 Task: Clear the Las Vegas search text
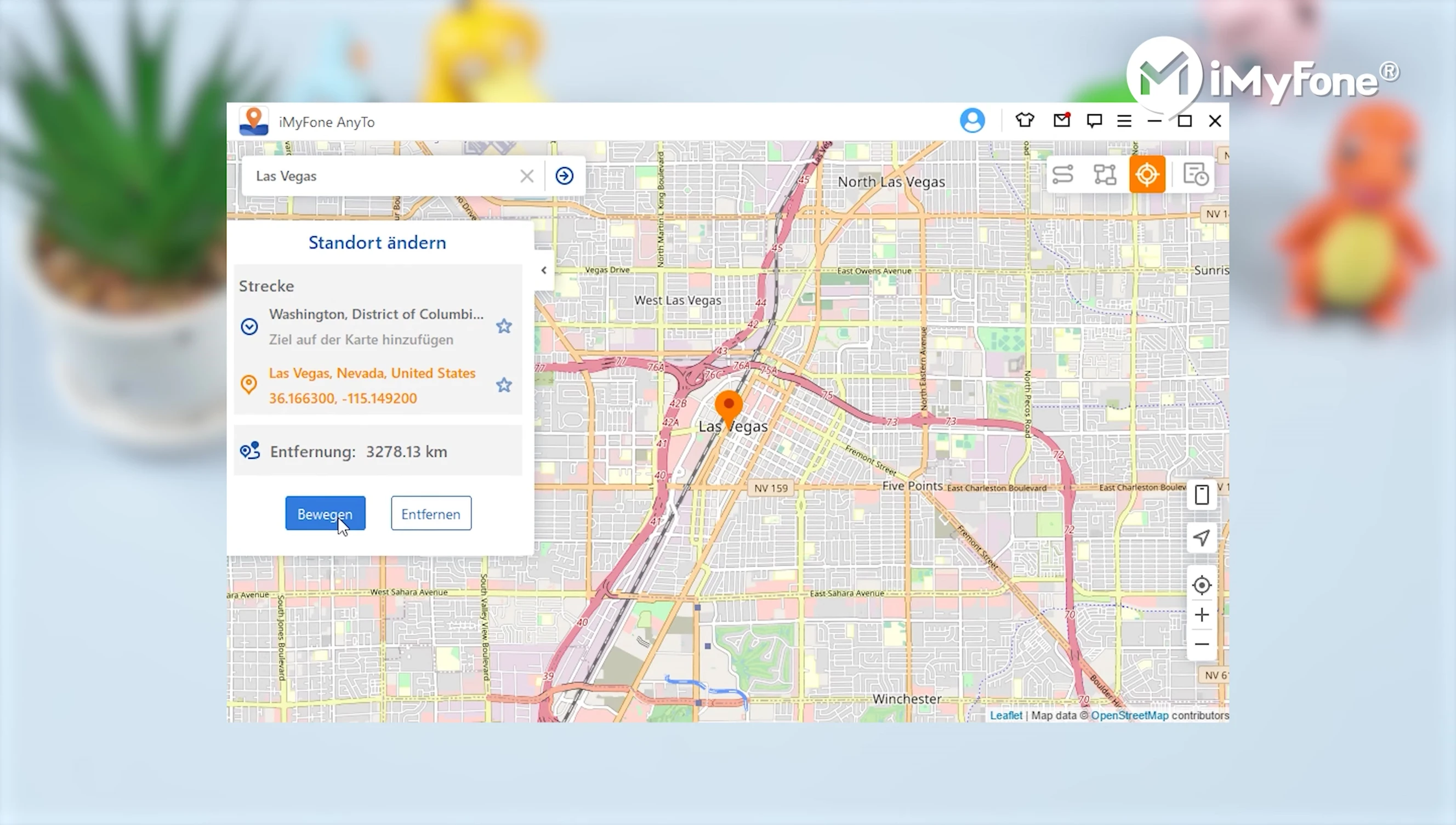pos(527,176)
